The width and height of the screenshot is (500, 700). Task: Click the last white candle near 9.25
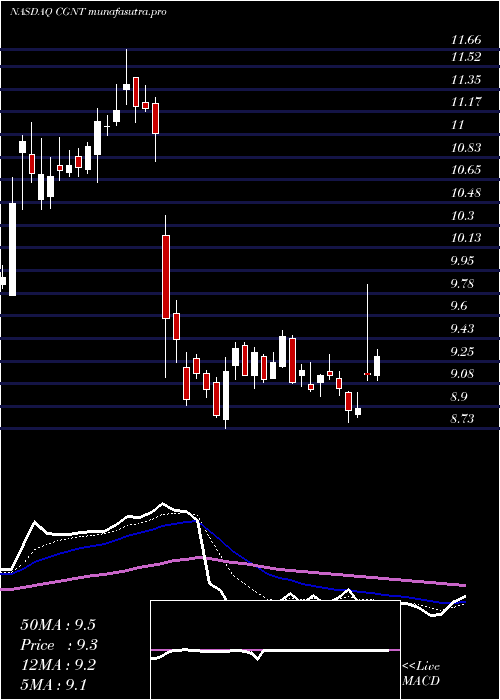(x=377, y=366)
